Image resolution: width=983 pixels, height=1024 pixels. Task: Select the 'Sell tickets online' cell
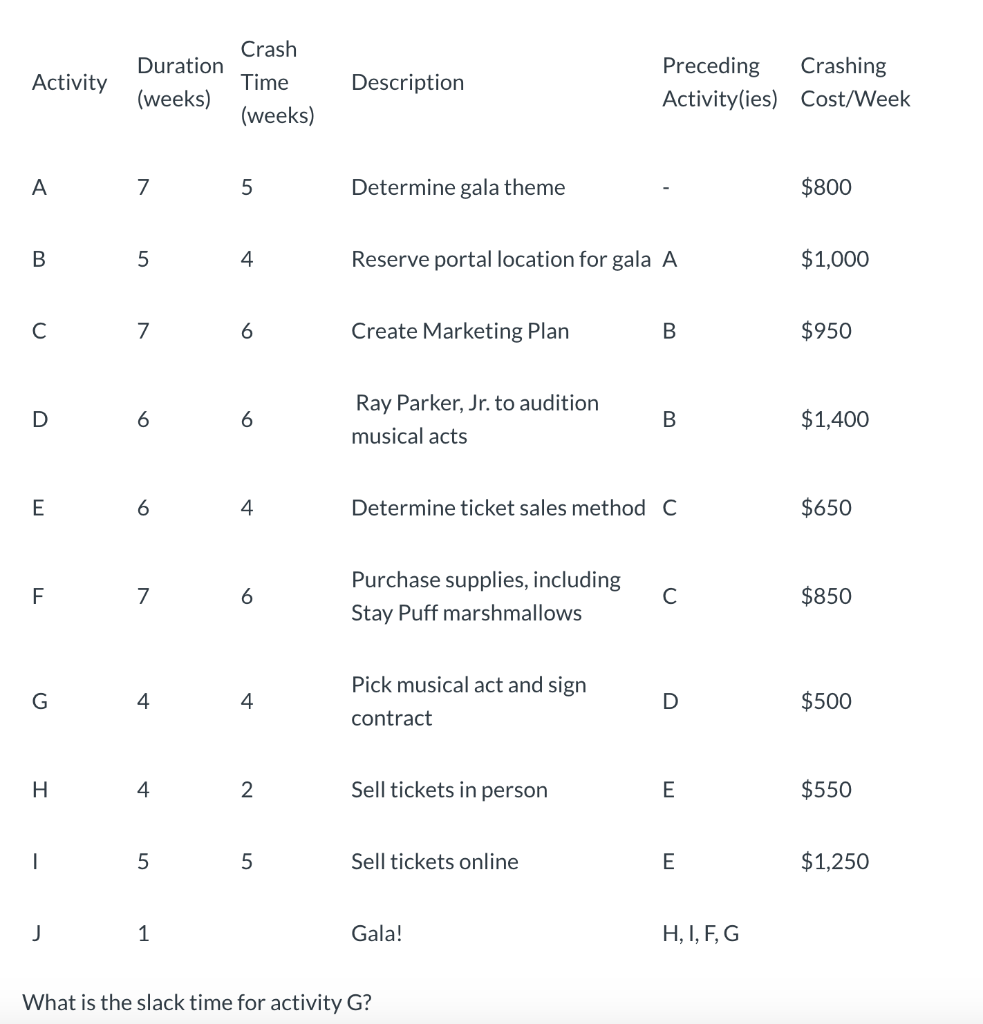click(x=435, y=862)
